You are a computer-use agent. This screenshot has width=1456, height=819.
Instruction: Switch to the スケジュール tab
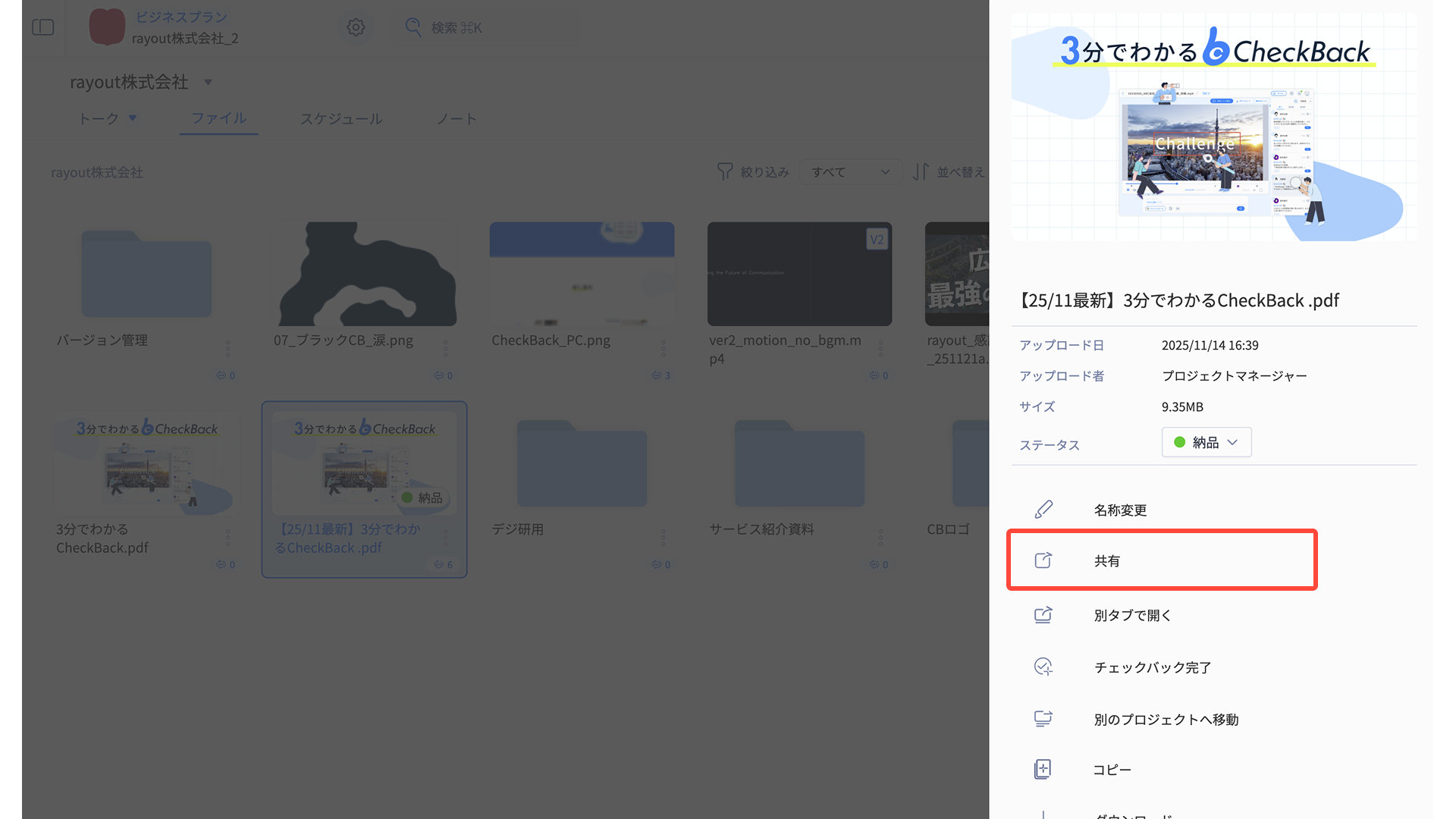341,118
